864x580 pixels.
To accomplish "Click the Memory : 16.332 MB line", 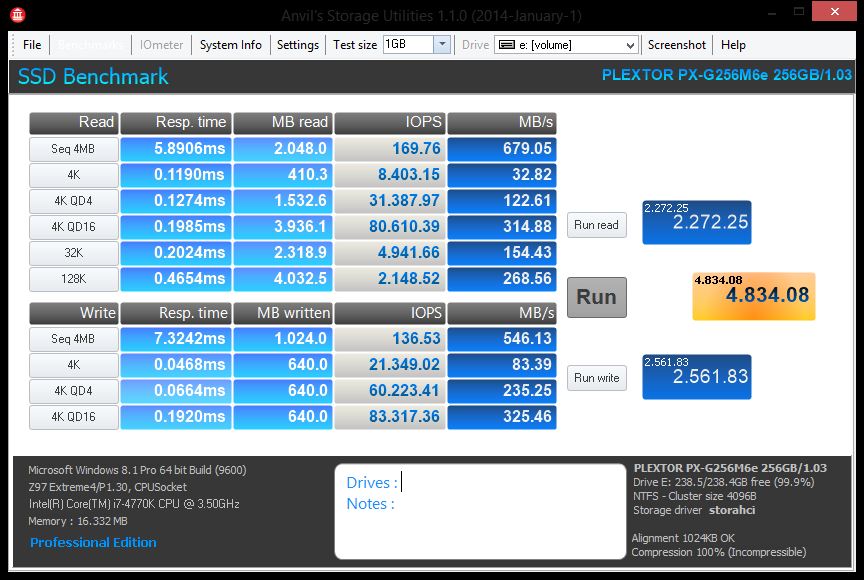I will [78, 521].
